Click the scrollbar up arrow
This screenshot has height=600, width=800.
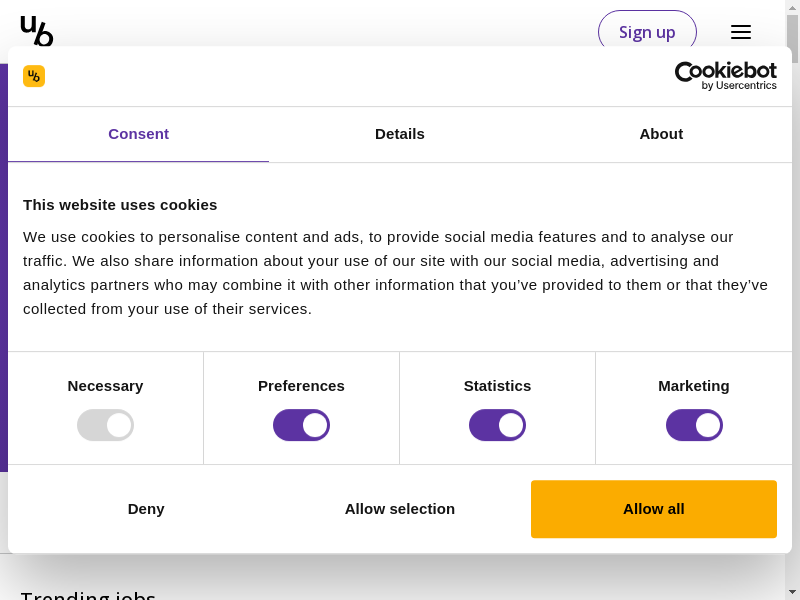[x=792, y=7]
